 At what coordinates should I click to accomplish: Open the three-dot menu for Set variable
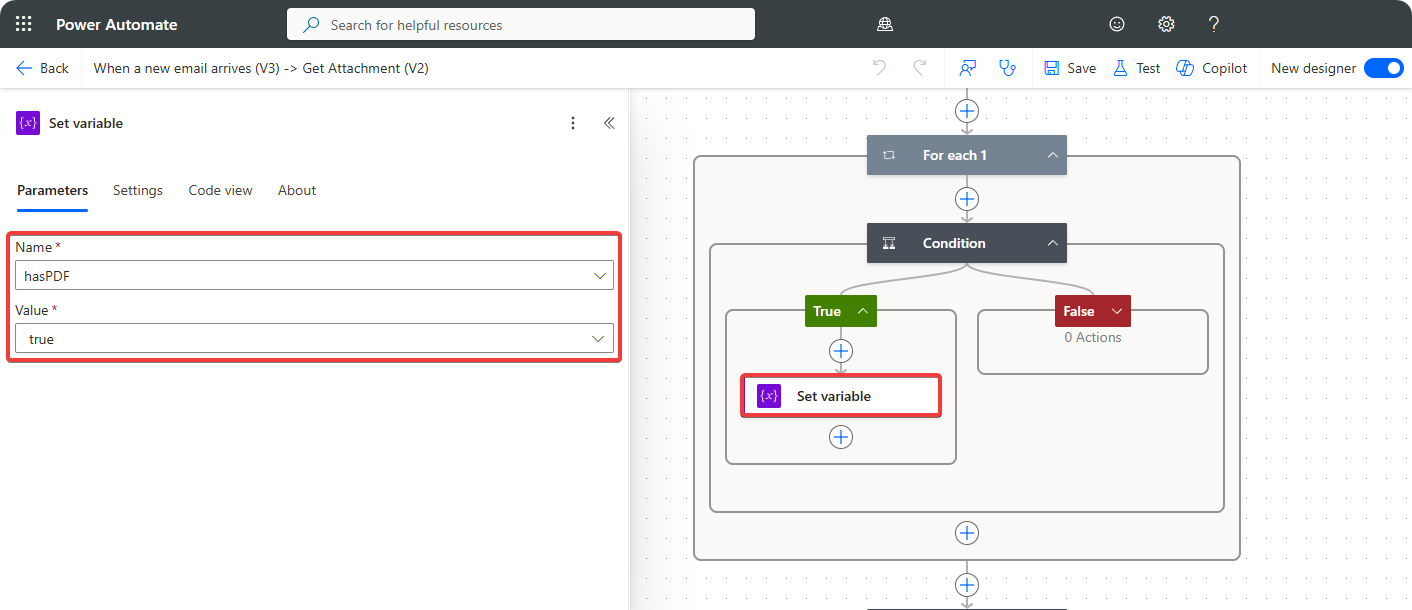(x=573, y=123)
